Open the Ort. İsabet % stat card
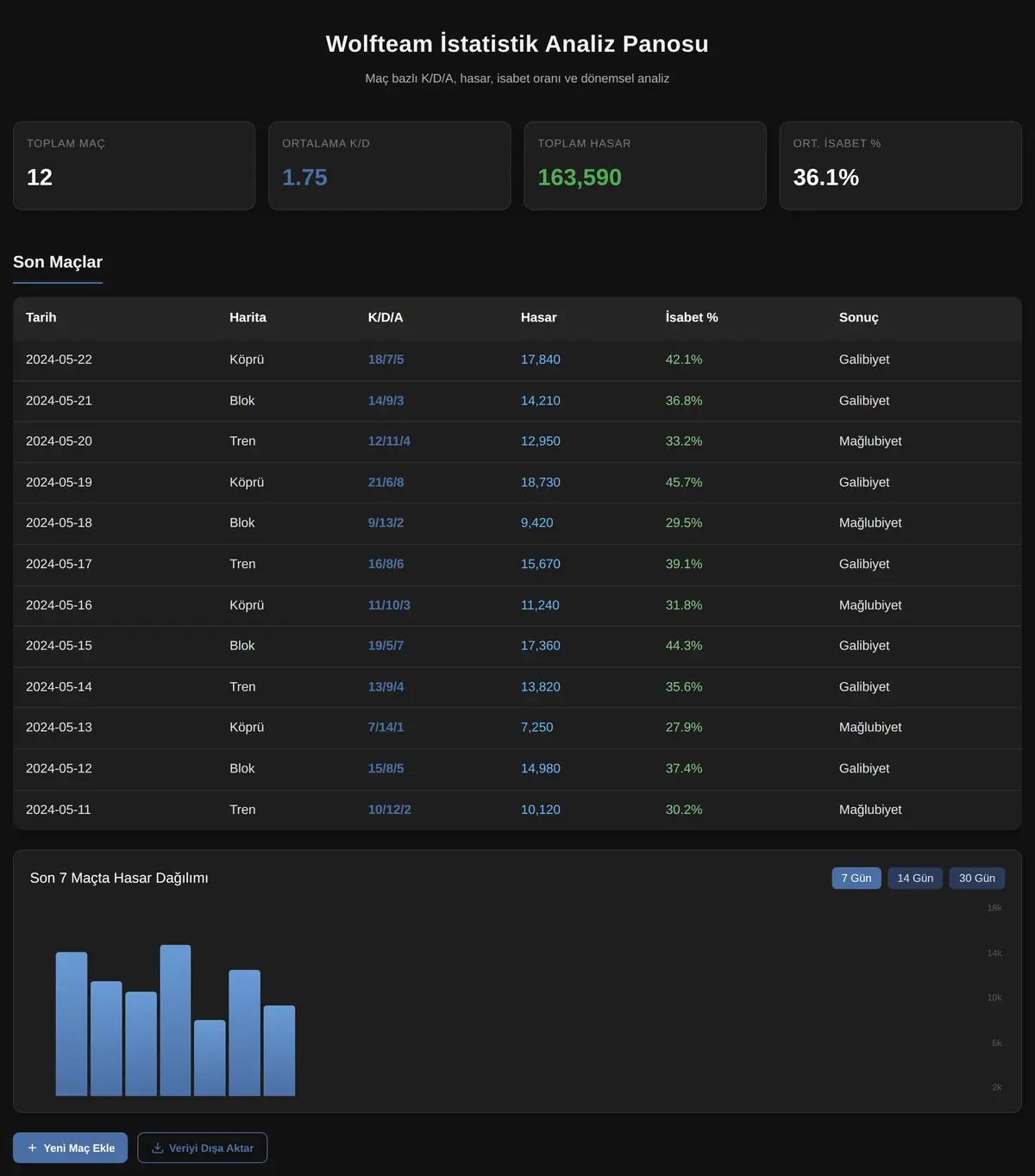 [900, 166]
